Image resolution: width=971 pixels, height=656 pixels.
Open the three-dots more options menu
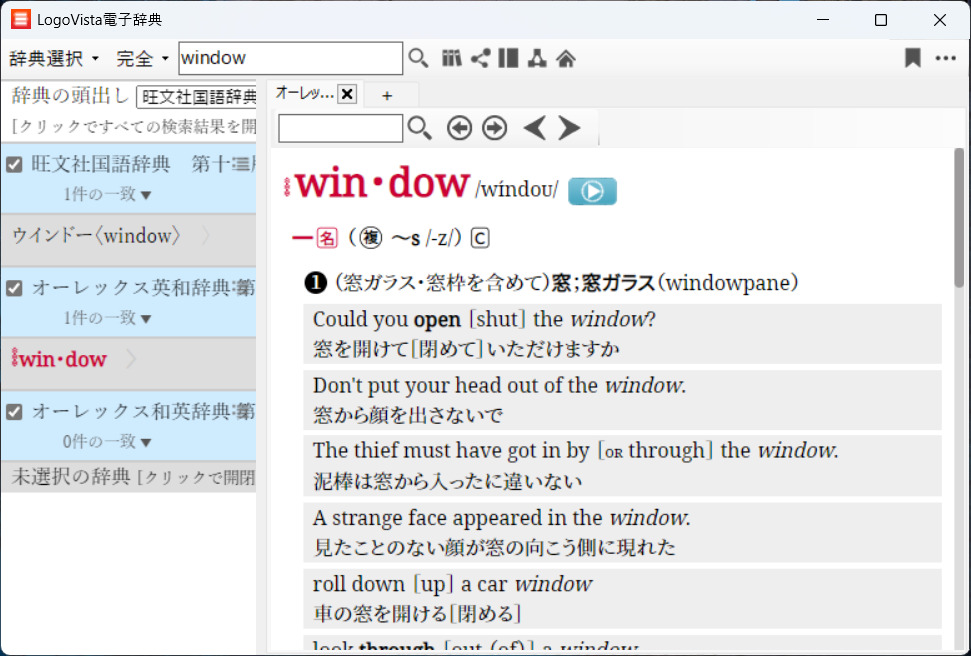[945, 59]
